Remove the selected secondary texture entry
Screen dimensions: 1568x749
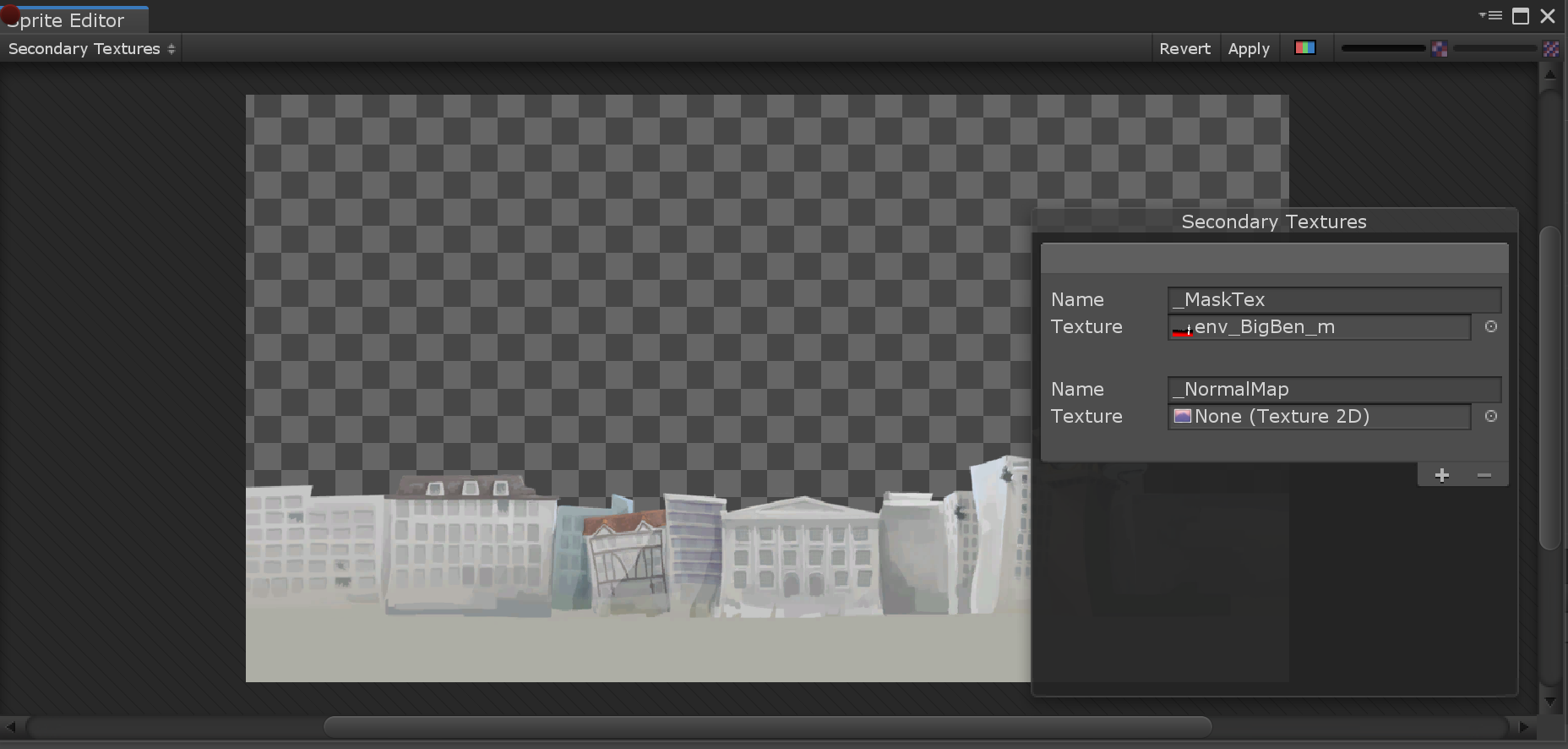1484,475
